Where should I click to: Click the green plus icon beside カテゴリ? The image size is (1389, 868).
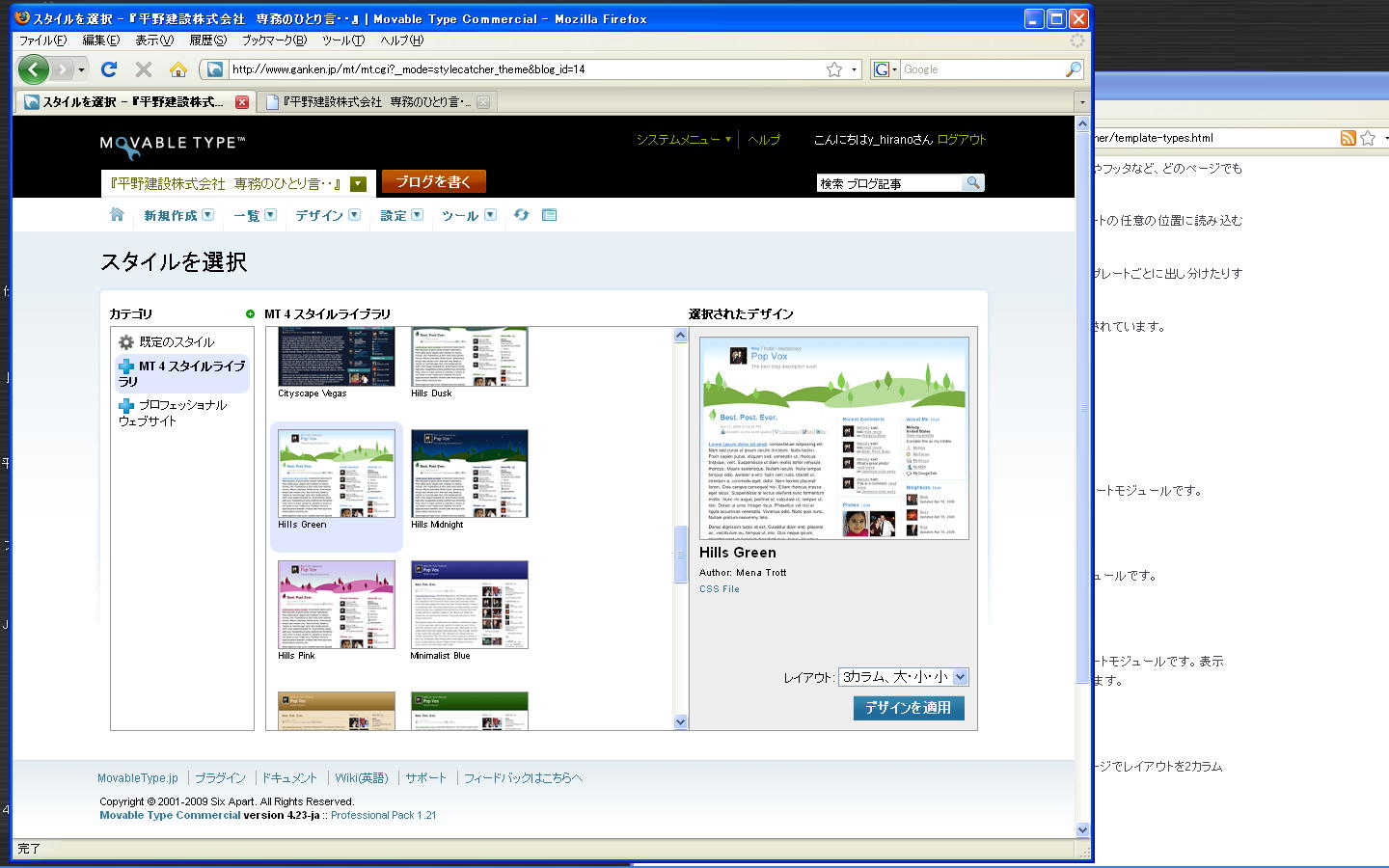(x=250, y=314)
